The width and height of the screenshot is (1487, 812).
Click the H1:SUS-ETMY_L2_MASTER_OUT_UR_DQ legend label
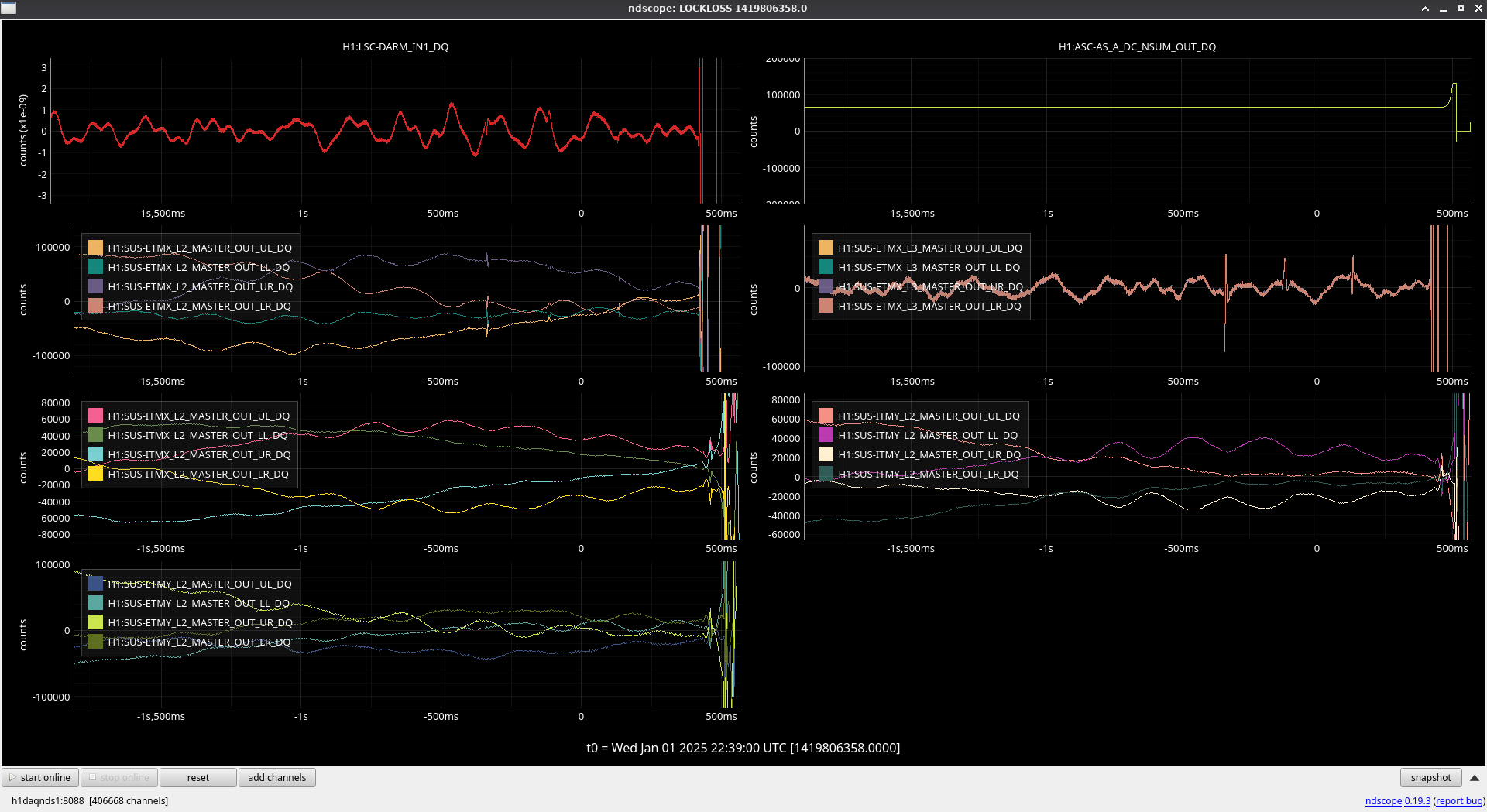[x=200, y=622]
